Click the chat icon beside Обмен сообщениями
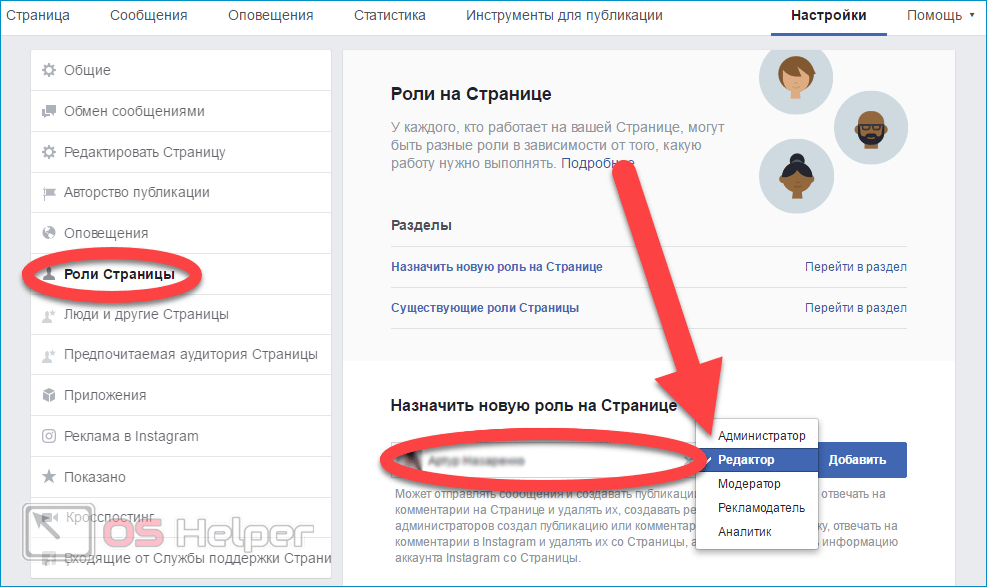 [48, 111]
